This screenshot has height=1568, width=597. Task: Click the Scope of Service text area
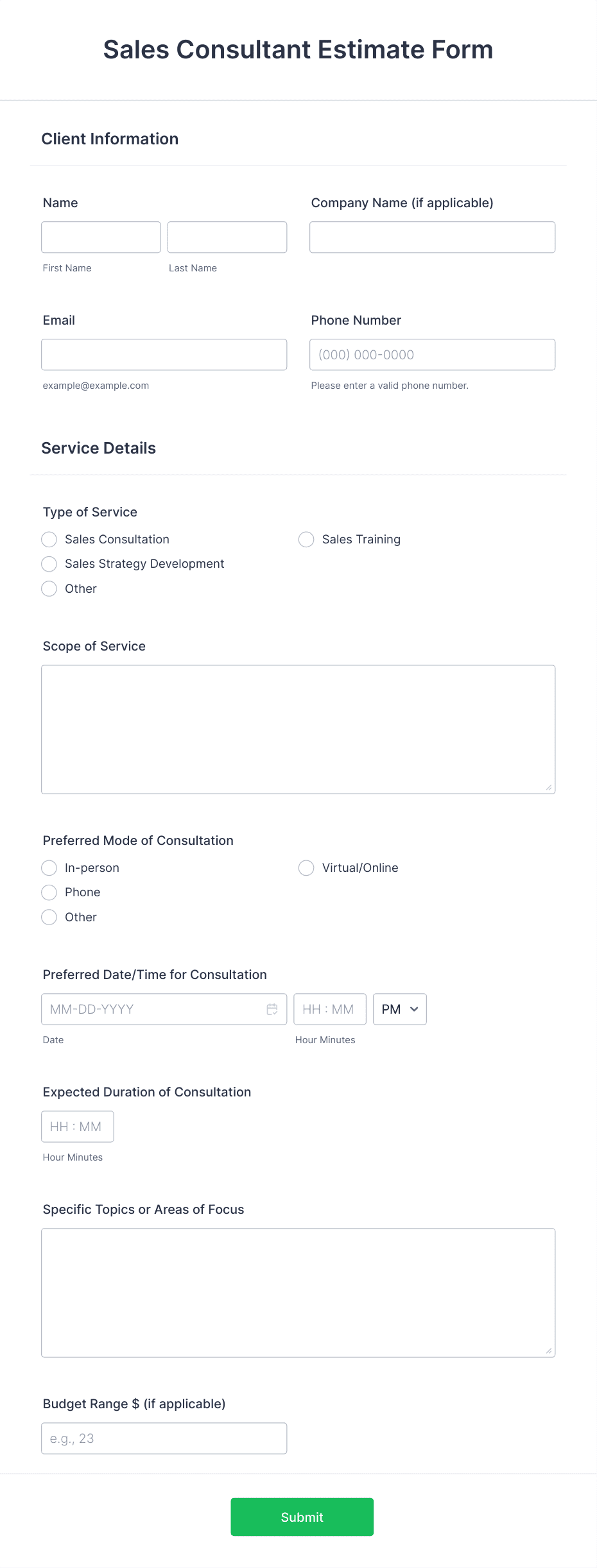pos(298,728)
